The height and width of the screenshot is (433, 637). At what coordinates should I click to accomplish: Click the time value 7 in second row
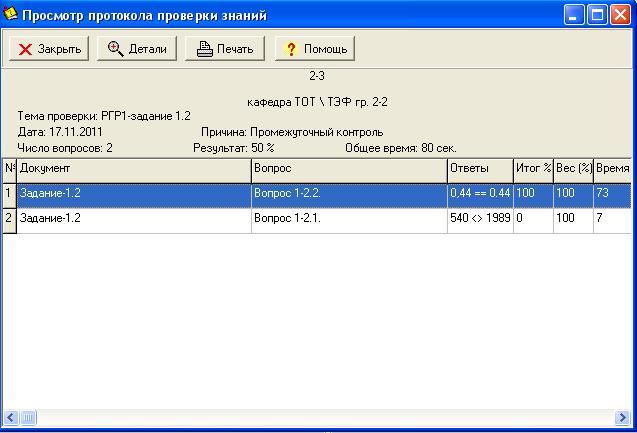click(613, 221)
